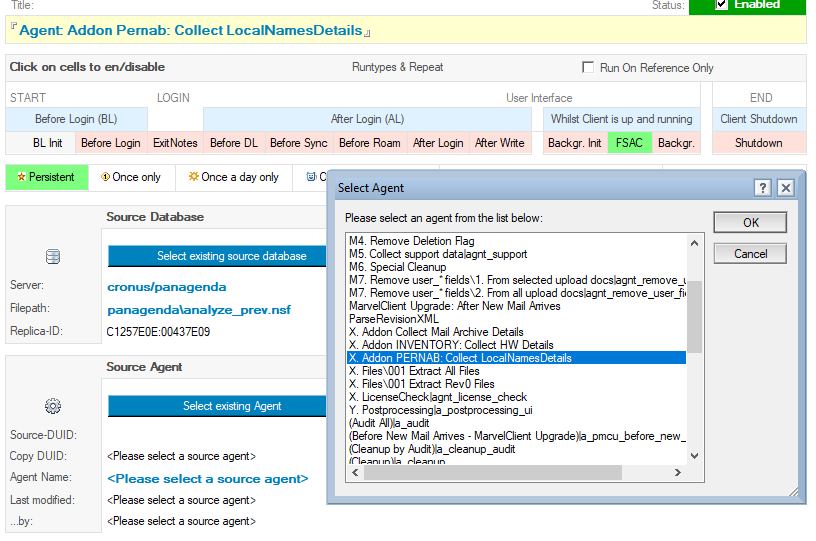Click the Select Agent dialog help button
This screenshot has width=816, height=541.
click(762, 188)
